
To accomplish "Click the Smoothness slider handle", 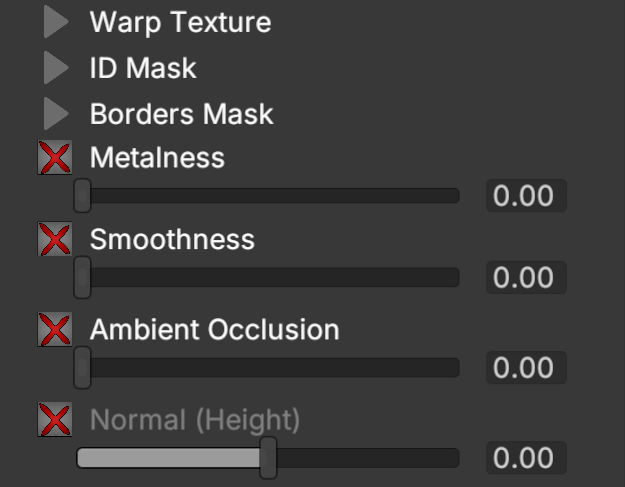I will pyautogui.click(x=83, y=277).
